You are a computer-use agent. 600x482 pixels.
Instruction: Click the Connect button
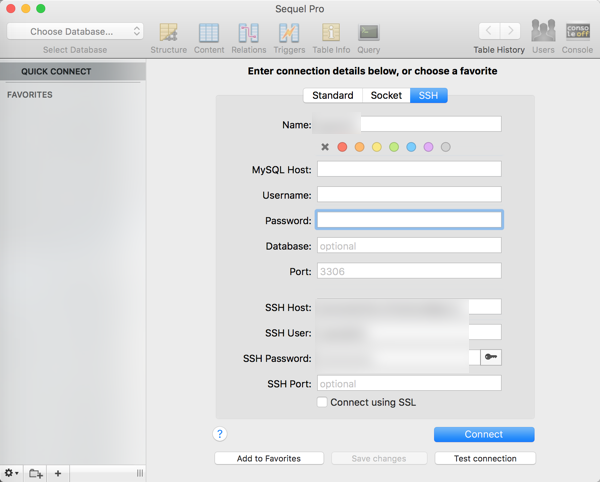pos(484,434)
